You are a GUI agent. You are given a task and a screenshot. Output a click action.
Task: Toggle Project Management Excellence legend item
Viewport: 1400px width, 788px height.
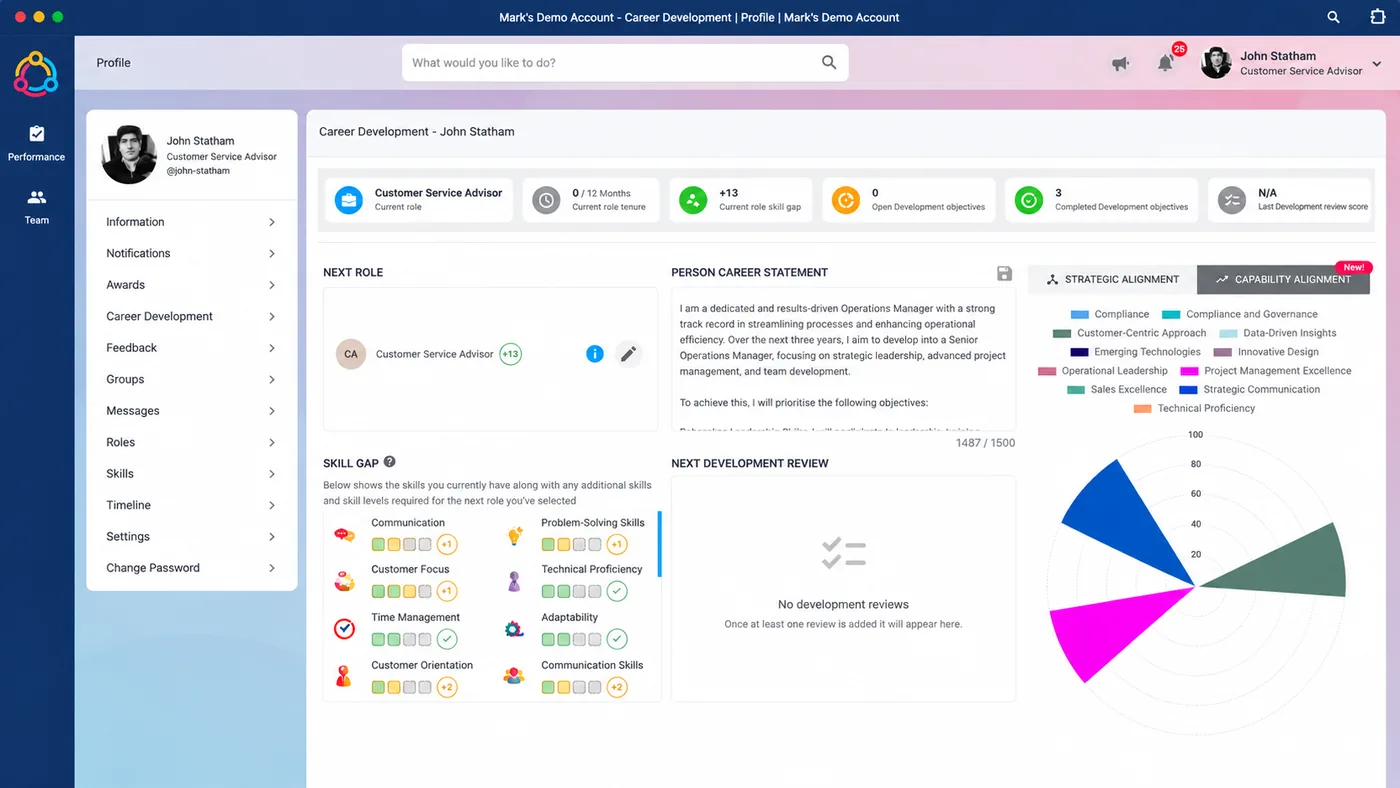(1265, 371)
